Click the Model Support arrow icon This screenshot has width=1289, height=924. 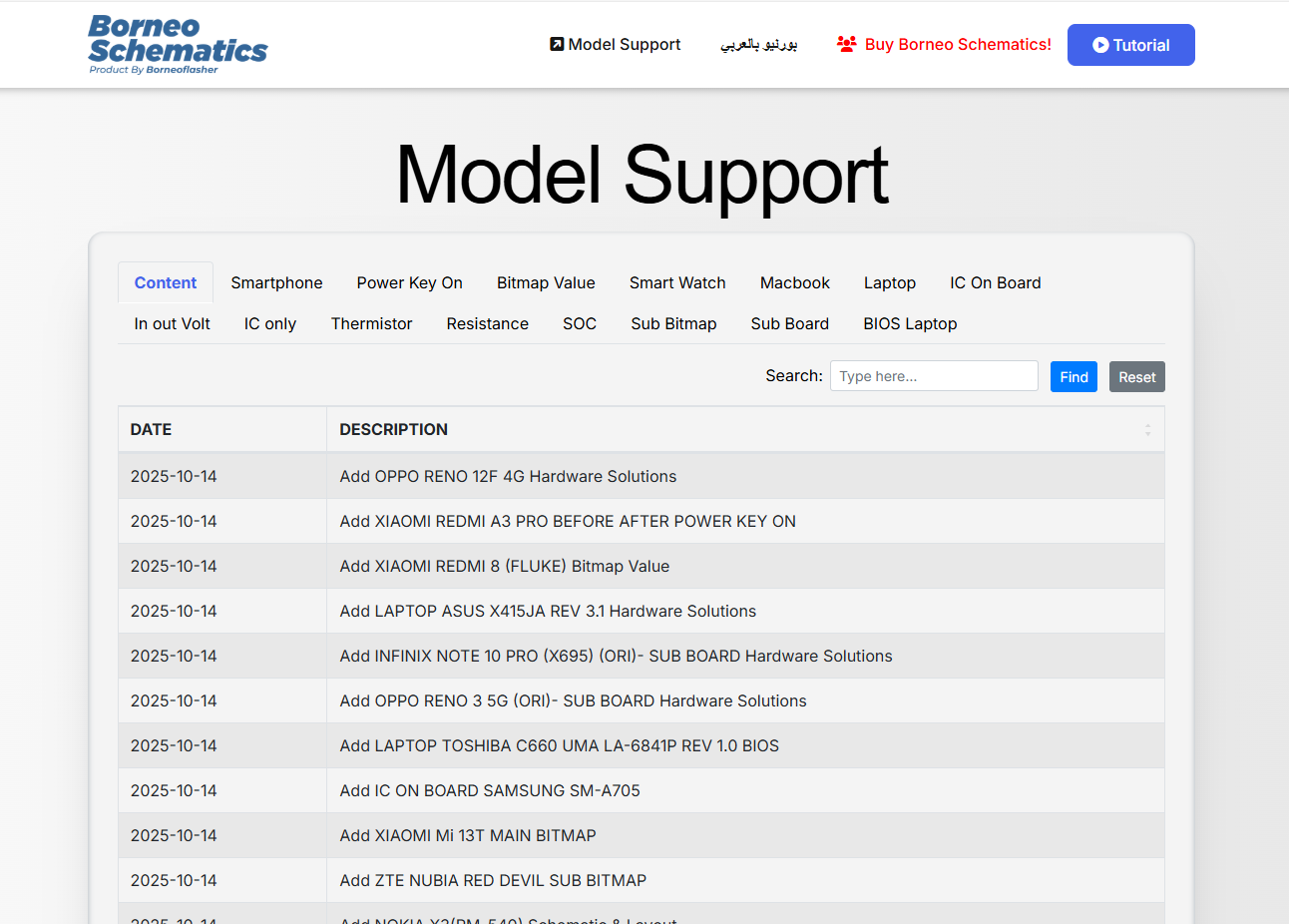coord(557,44)
